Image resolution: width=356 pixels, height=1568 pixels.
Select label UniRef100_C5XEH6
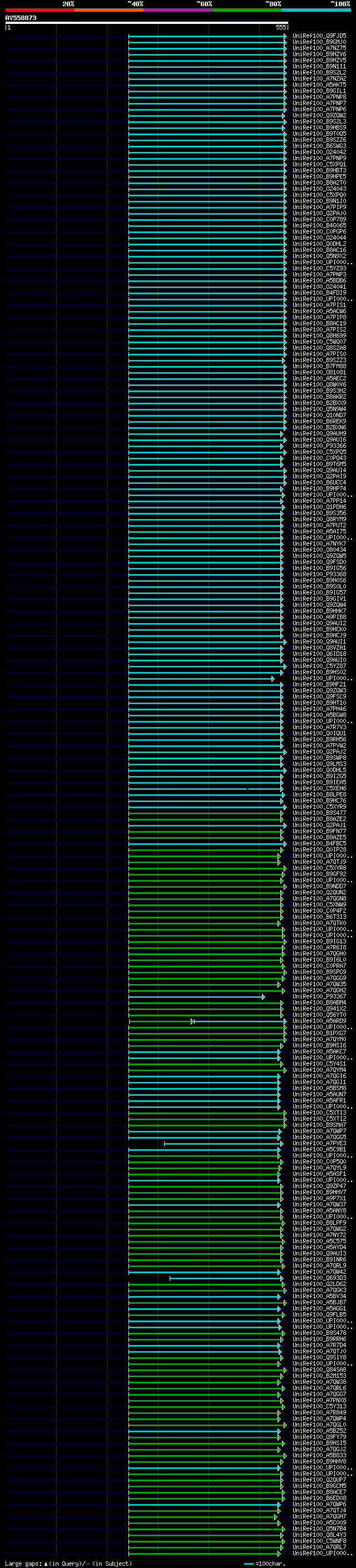[319, 788]
